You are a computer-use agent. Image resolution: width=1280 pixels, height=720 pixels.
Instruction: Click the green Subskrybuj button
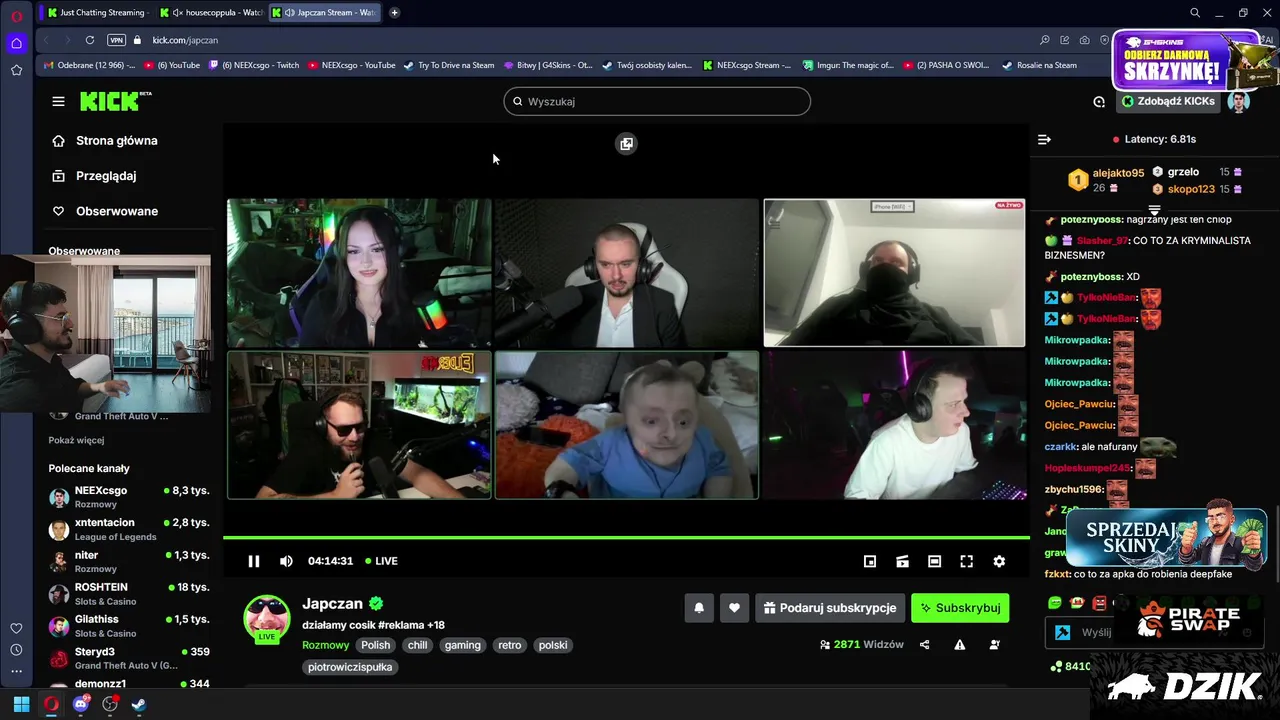click(960, 608)
